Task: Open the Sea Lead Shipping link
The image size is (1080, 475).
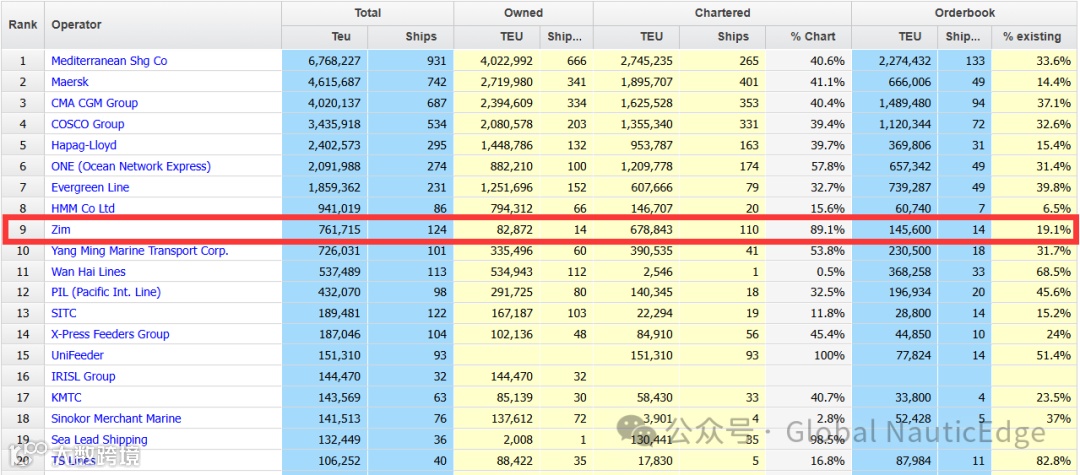Action: pyautogui.click(x=99, y=439)
